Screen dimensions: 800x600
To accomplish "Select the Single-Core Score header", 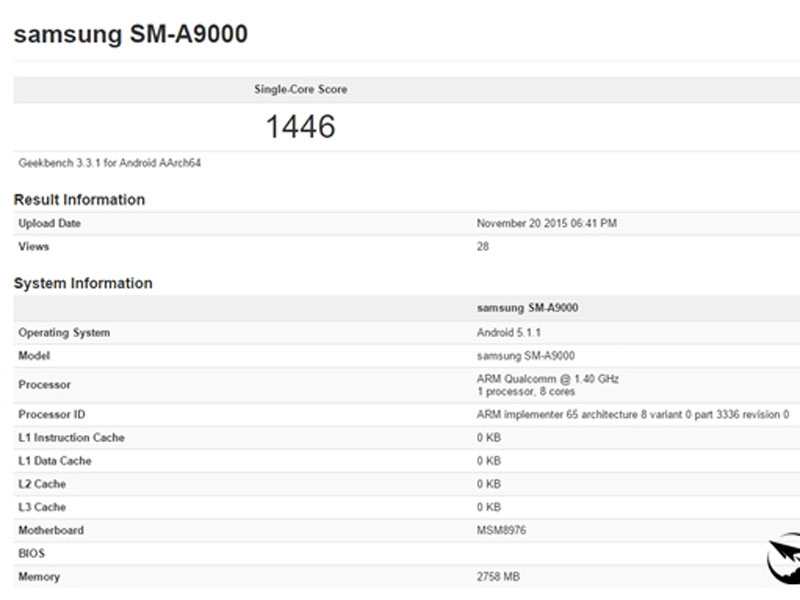I will pos(301,89).
